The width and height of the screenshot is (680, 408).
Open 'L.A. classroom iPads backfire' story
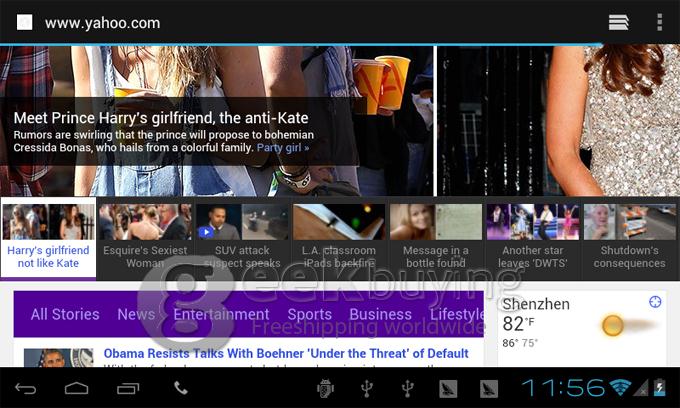pyautogui.click(x=339, y=257)
